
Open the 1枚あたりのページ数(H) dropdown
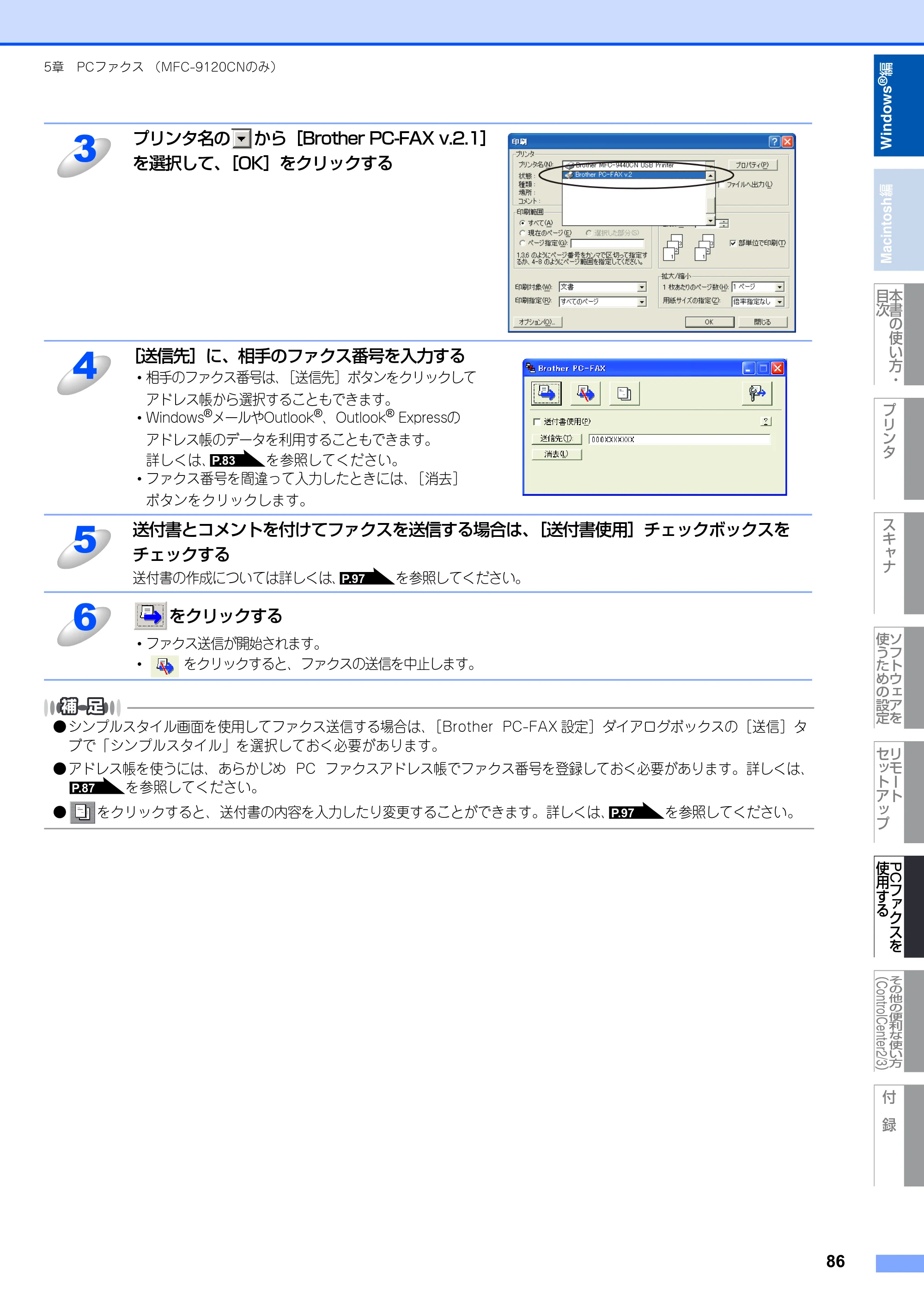tap(780, 287)
